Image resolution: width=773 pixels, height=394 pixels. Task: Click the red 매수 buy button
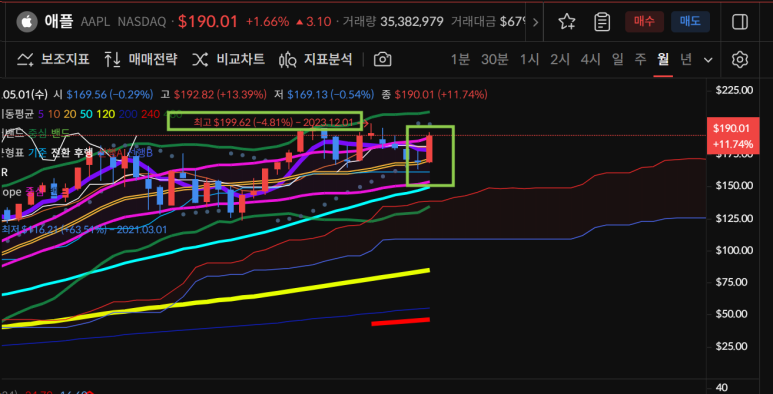pos(643,22)
